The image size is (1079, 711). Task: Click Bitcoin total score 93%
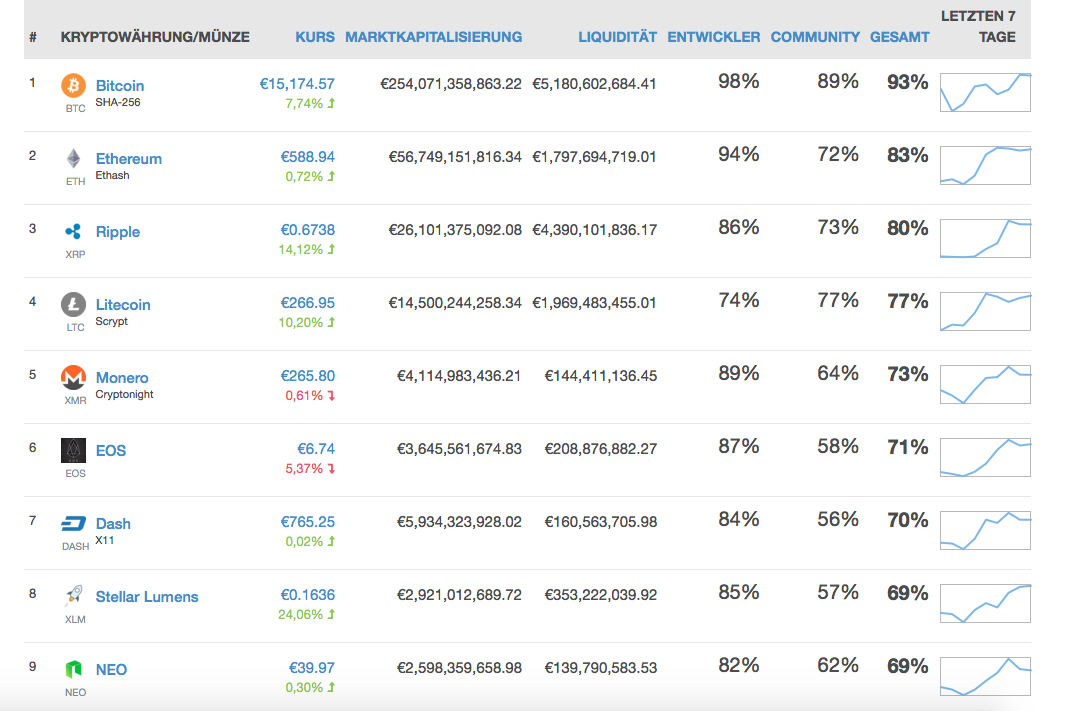click(x=908, y=82)
